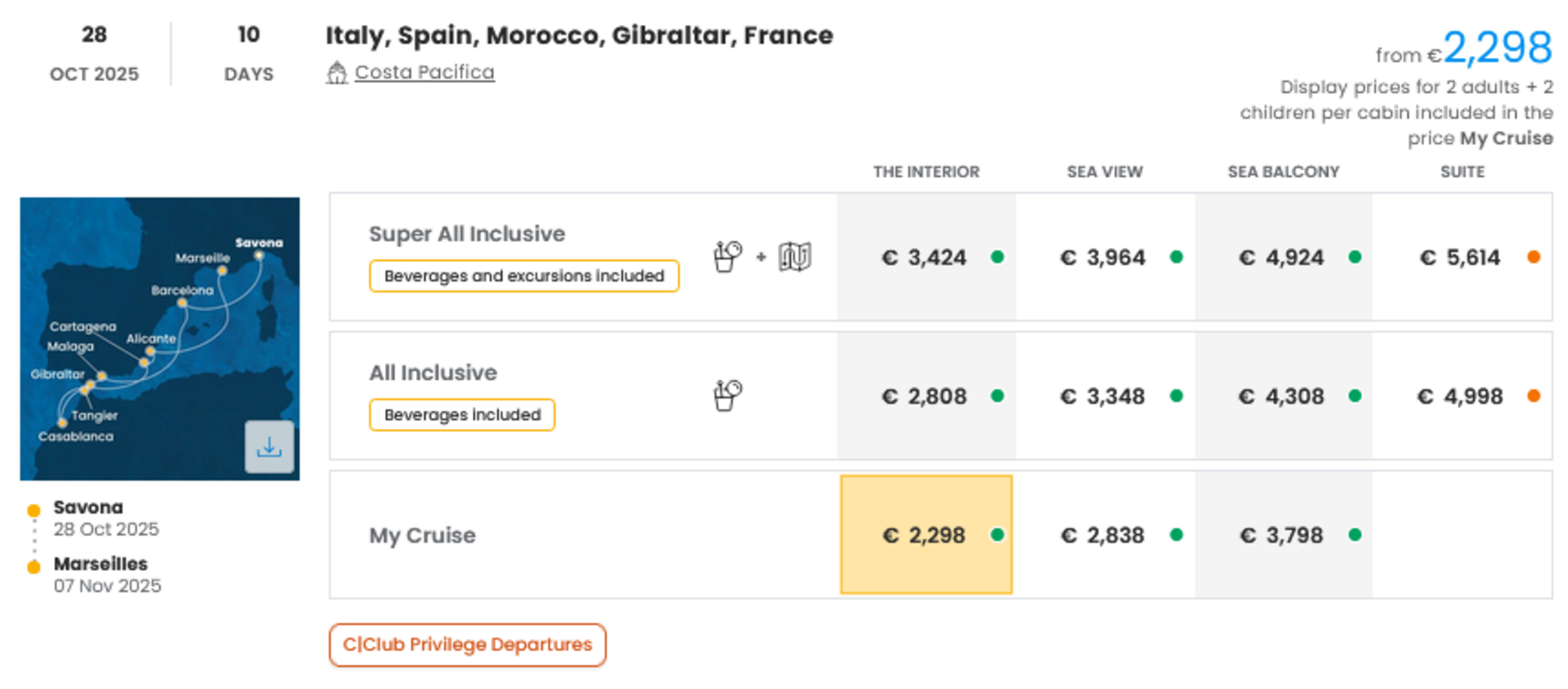Screen dimensions: 1568x689
Task: Click the Beverages and excursions included badge
Action: pos(524,276)
